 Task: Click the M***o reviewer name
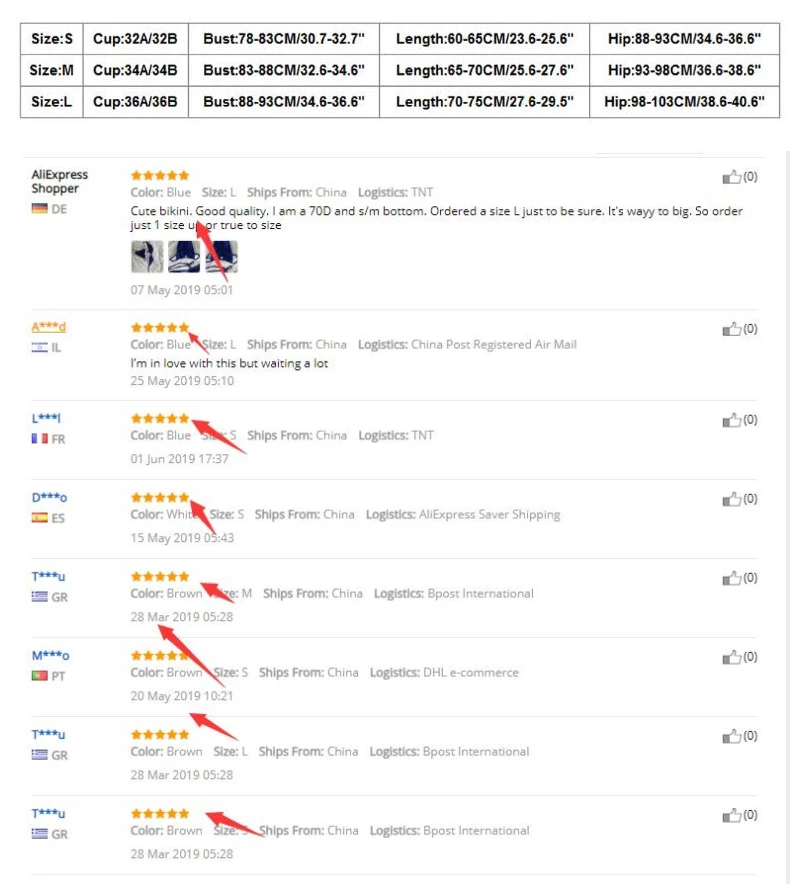point(50,655)
